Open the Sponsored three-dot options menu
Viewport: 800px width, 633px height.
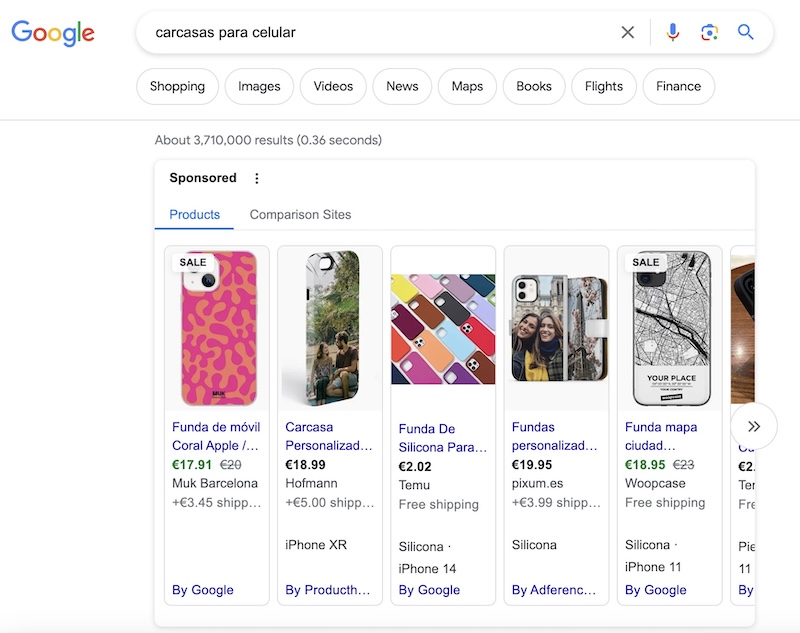[x=257, y=178]
